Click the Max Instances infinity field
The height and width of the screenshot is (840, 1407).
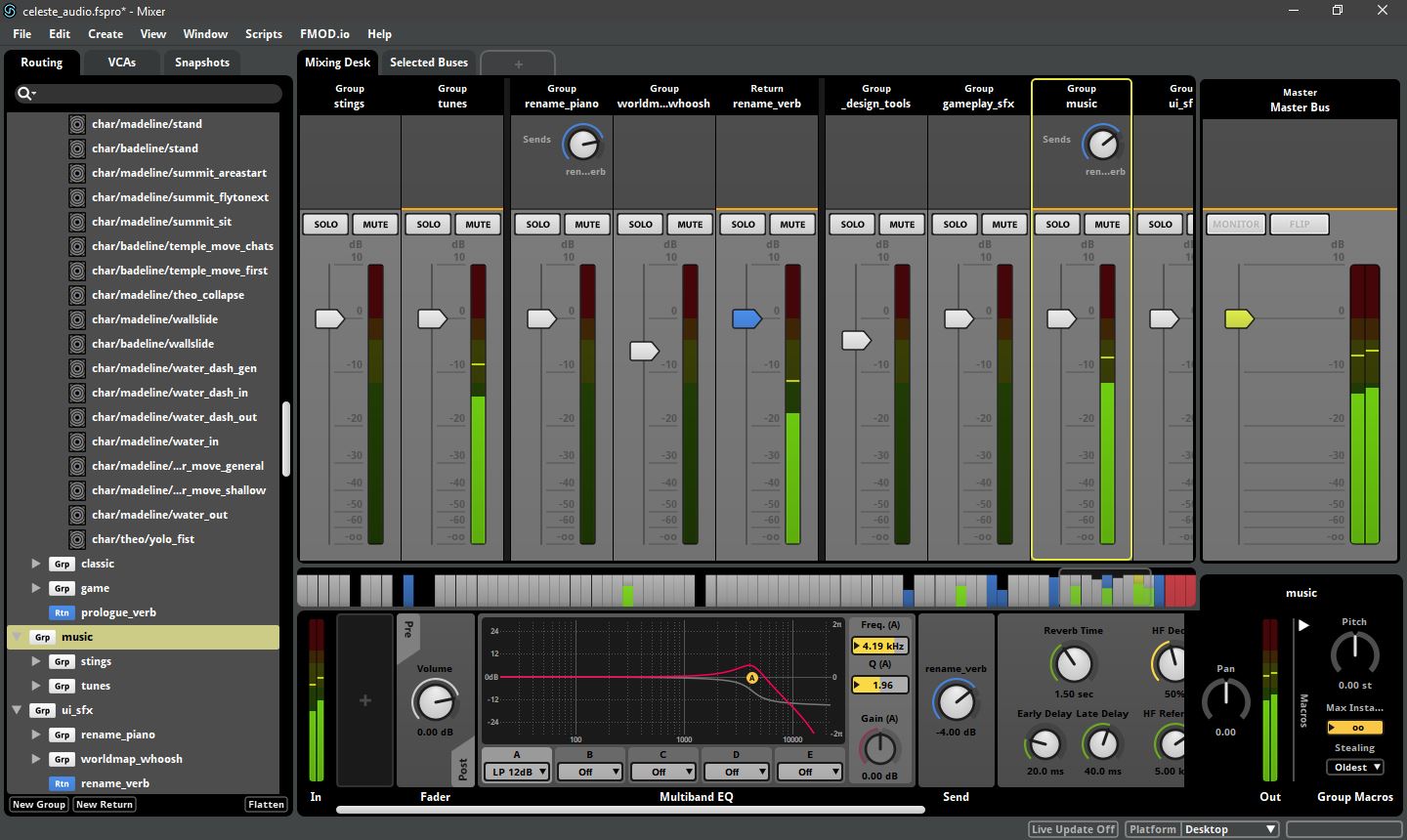pos(1354,727)
